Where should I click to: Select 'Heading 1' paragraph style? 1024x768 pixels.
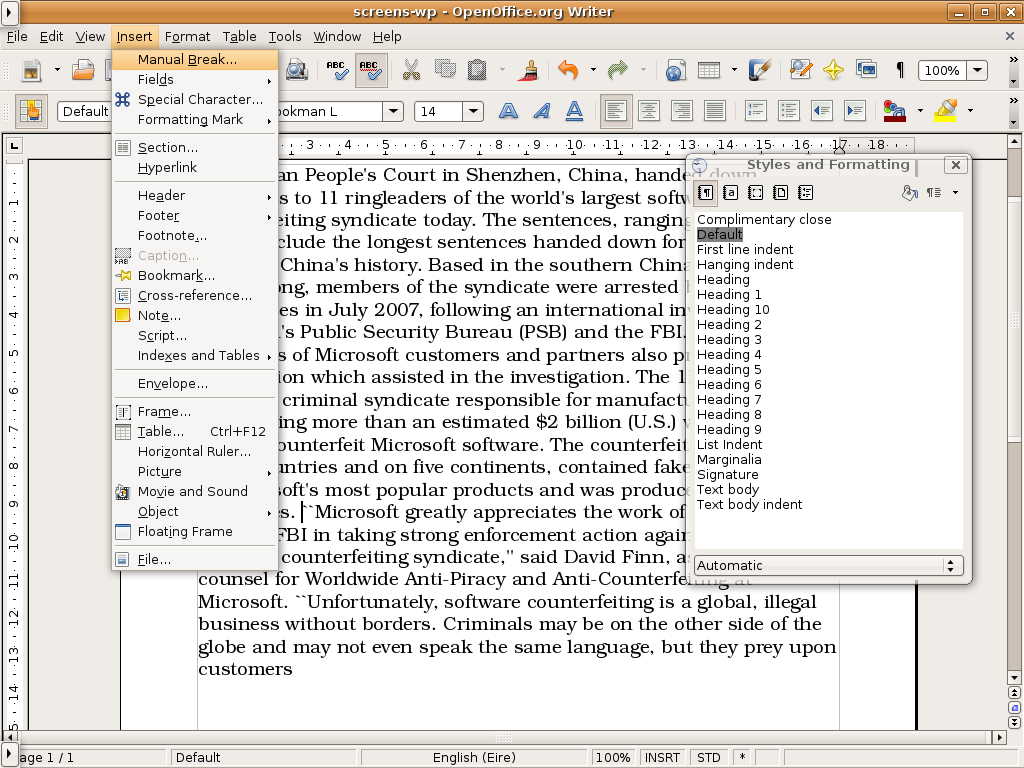pyautogui.click(x=729, y=295)
